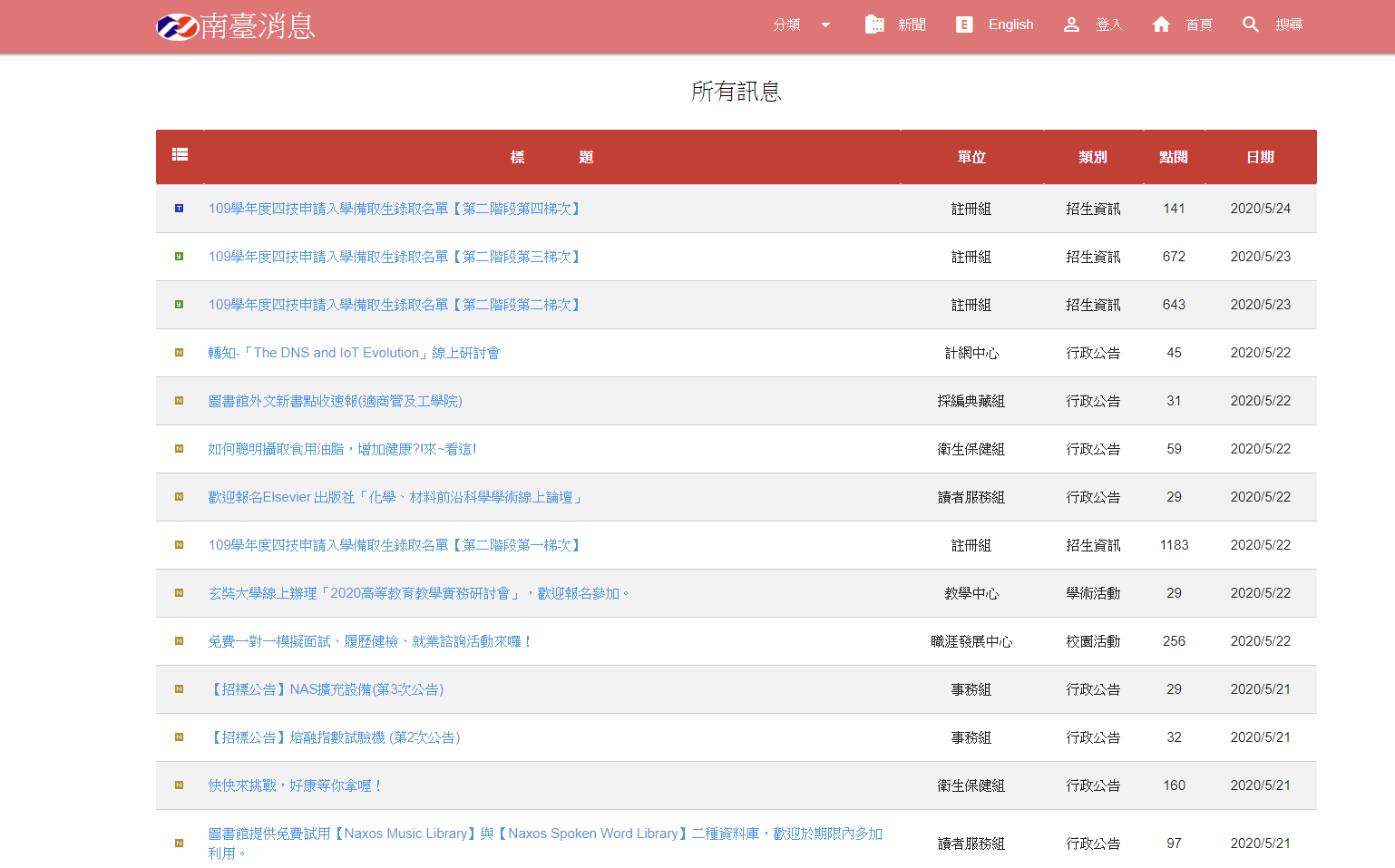This screenshot has width=1395, height=868.
Task: Open the 第二階段第四梯次 admission list link
Action: (x=395, y=209)
